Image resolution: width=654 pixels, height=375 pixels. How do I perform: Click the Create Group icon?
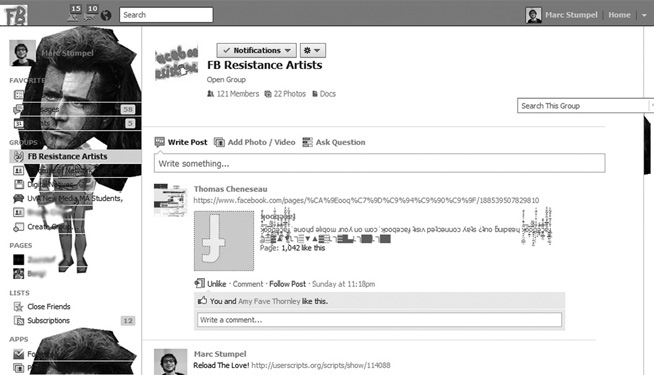click(18, 227)
